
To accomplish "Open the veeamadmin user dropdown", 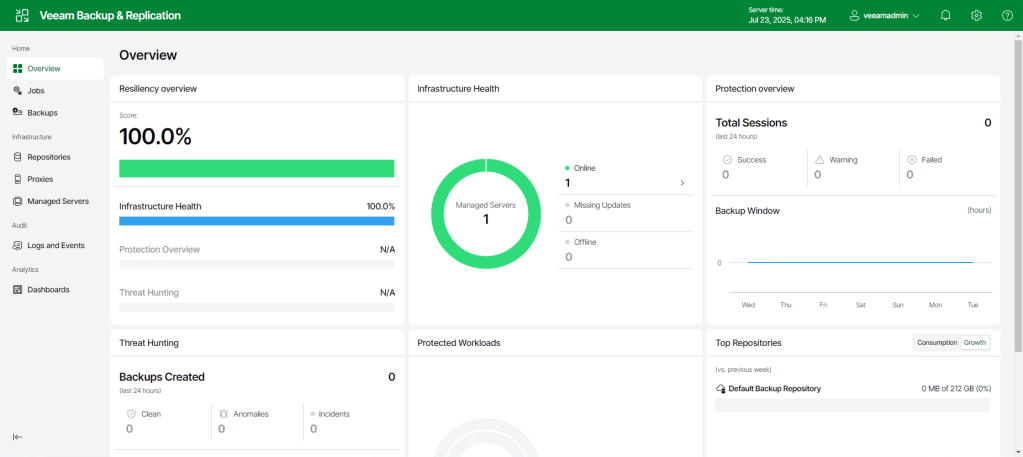I will (x=884, y=16).
